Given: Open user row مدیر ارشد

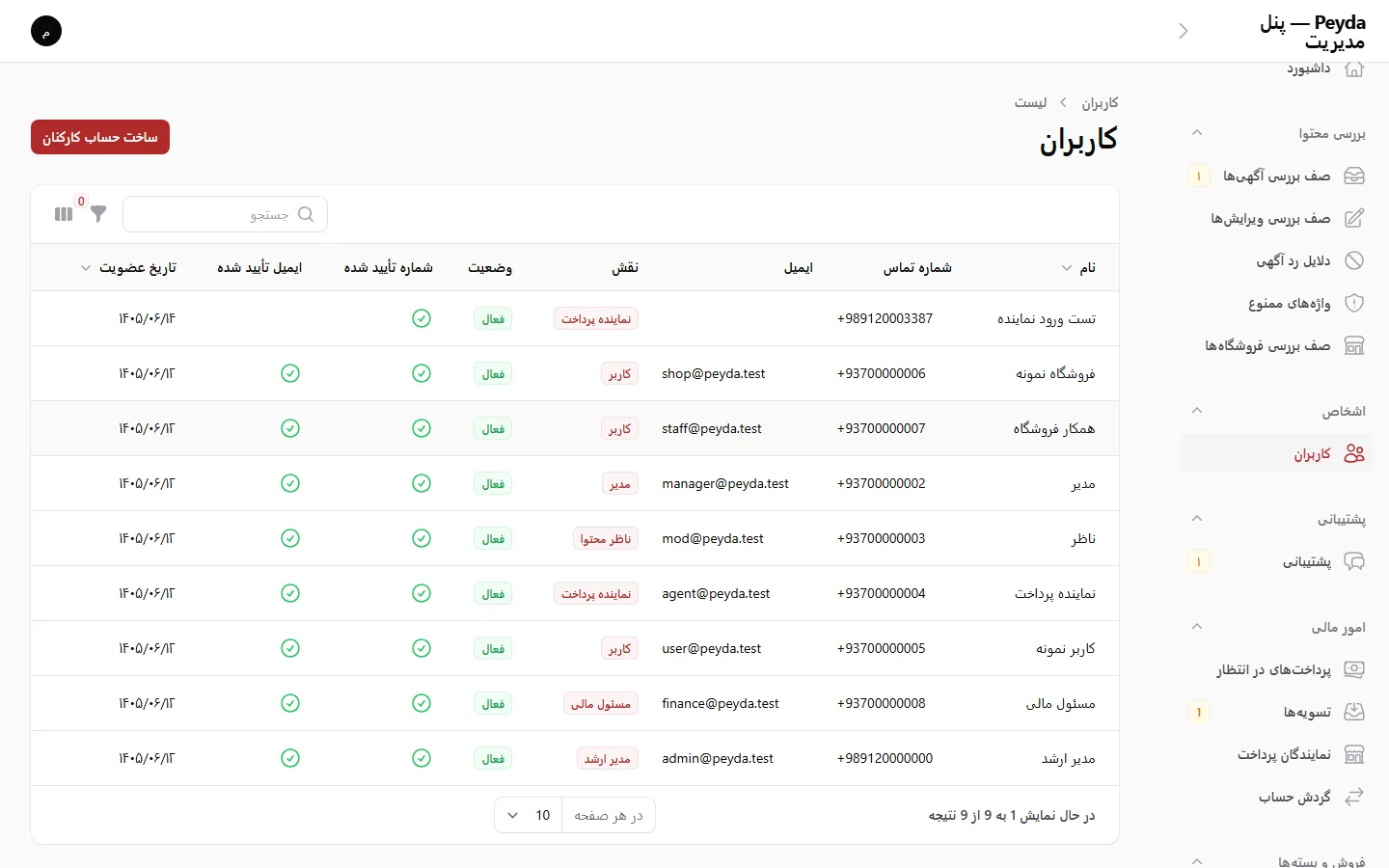Looking at the screenshot, I should [575, 758].
